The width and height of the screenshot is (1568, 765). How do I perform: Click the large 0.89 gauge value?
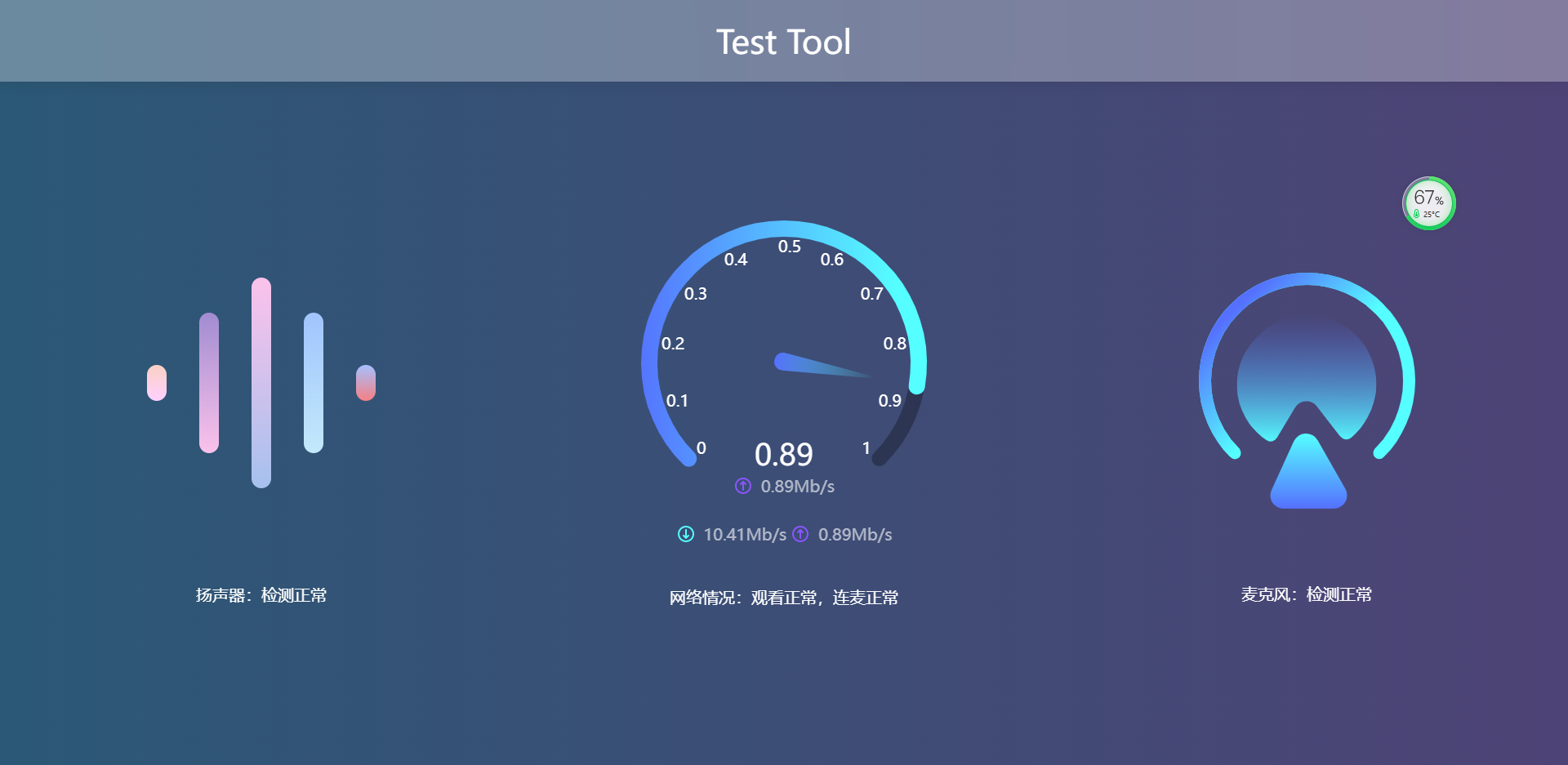783,455
